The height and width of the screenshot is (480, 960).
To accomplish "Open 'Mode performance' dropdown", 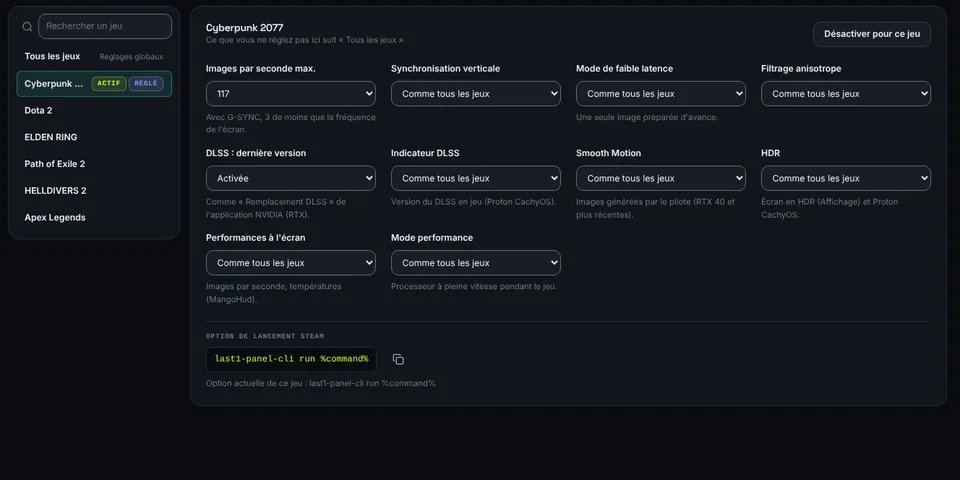I will click(476, 263).
